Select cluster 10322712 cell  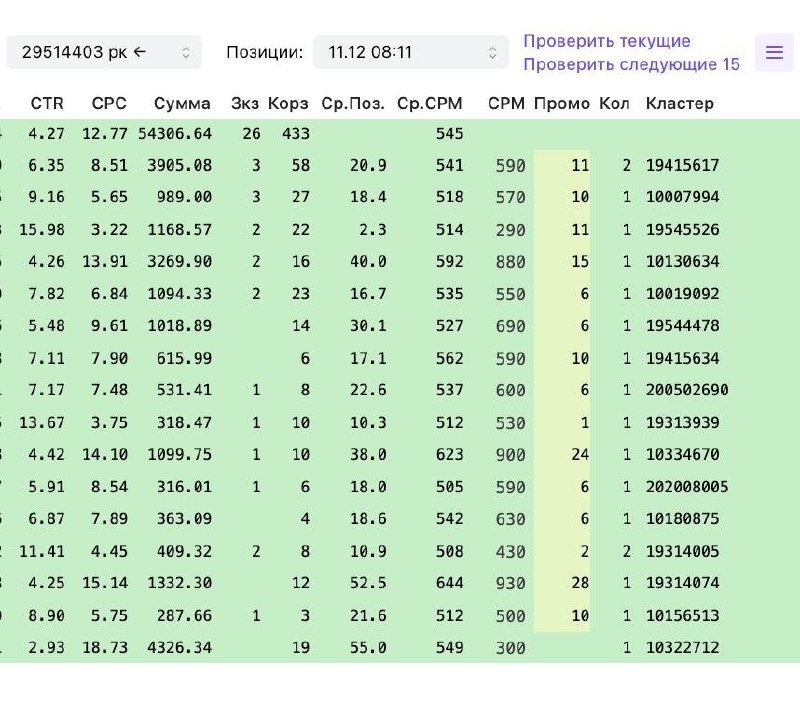click(683, 648)
